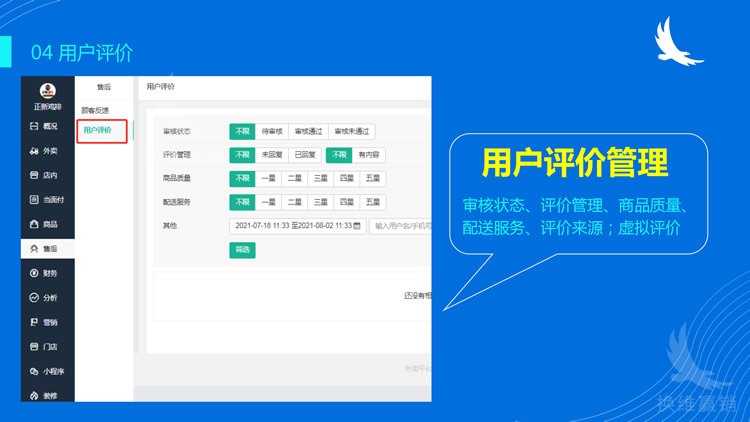Click the 售后 header in submenu panel
The height and width of the screenshot is (422, 750).
click(x=104, y=87)
